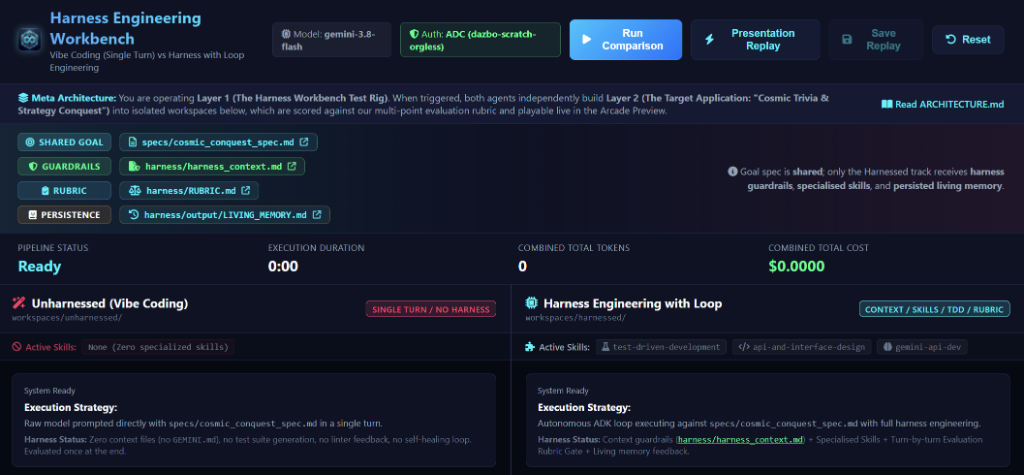The height and width of the screenshot is (475, 1024).
Task: Open harness/harness_context.md guardrails link
Action: [x=212, y=166]
